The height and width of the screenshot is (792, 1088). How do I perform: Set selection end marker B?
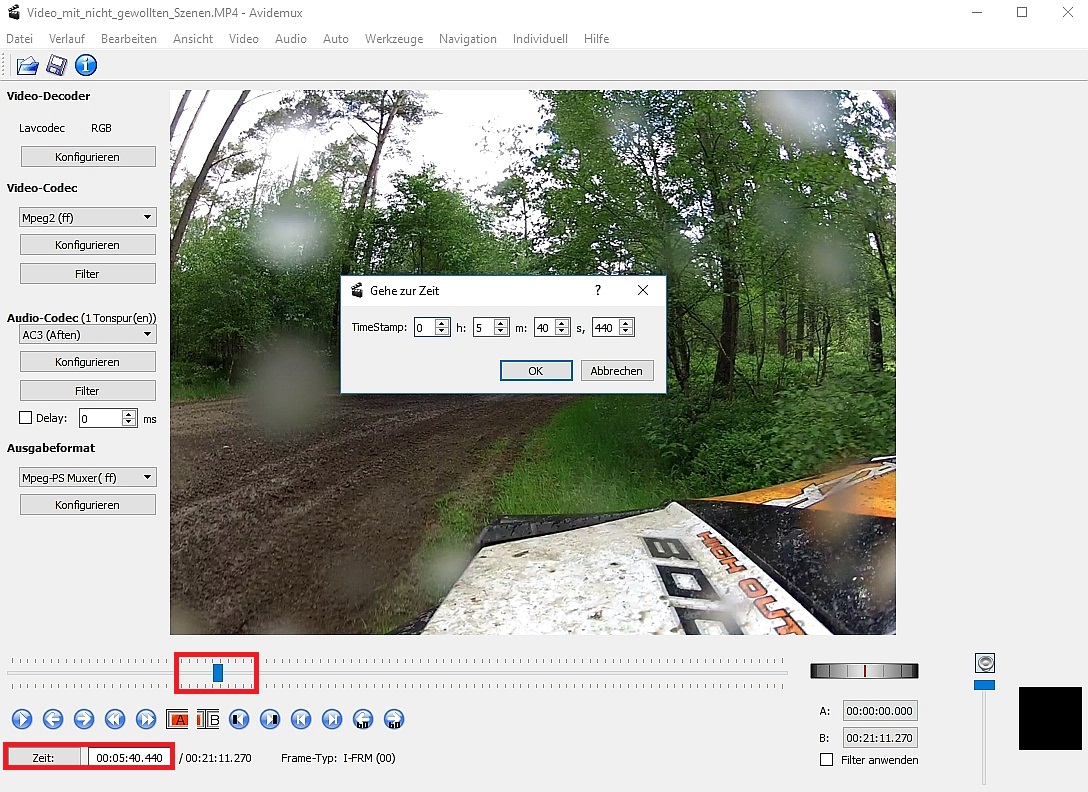click(208, 718)
